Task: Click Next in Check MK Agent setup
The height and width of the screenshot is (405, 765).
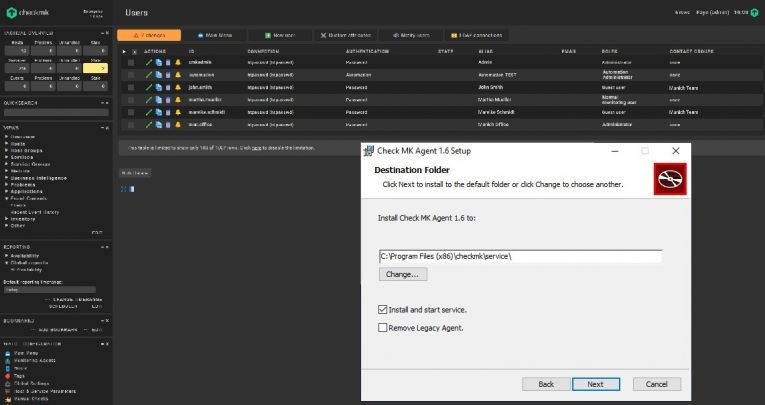Action: tap(596, 384)
